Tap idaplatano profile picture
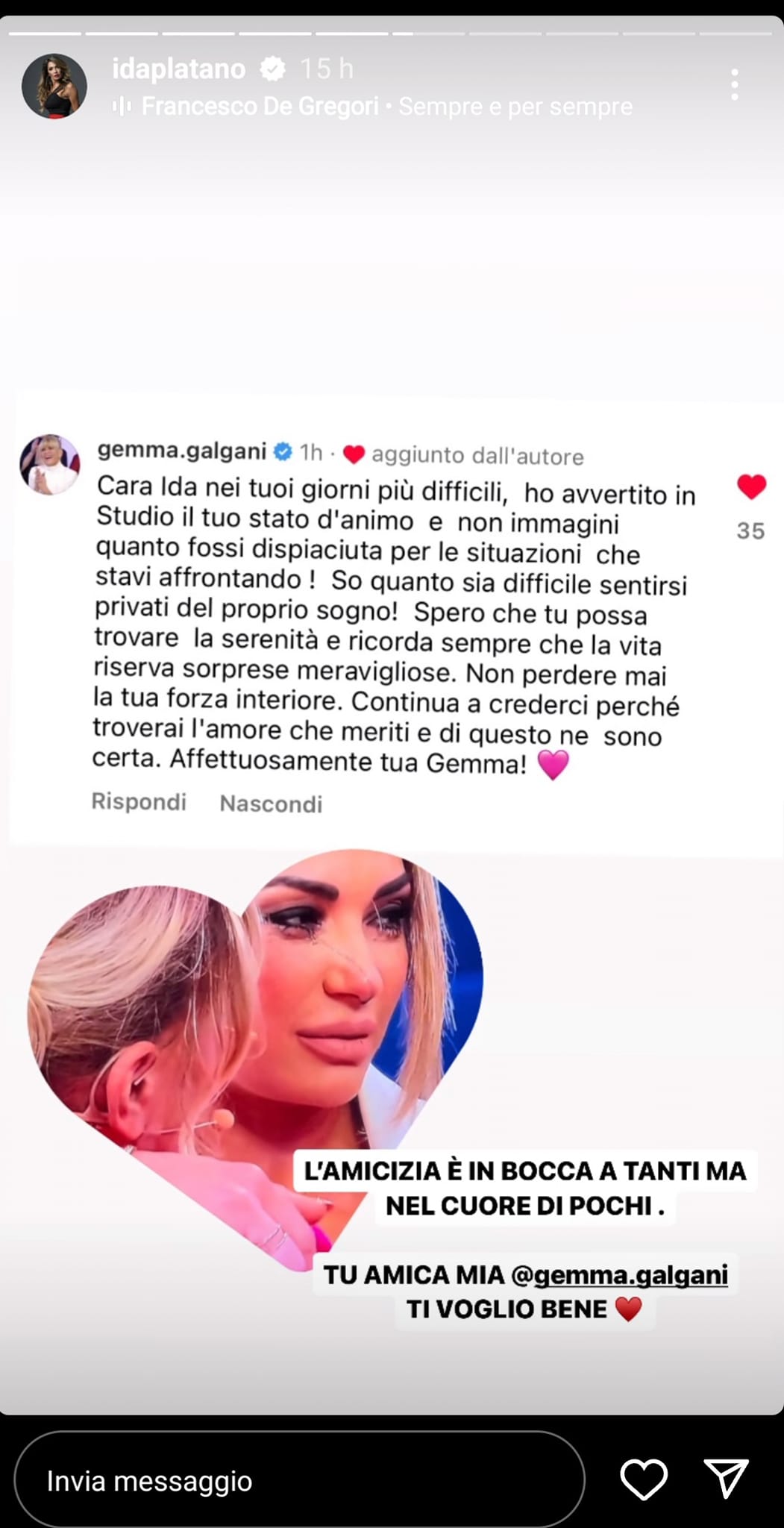This screenshot has width=784, height=1528. pos(54,87)
